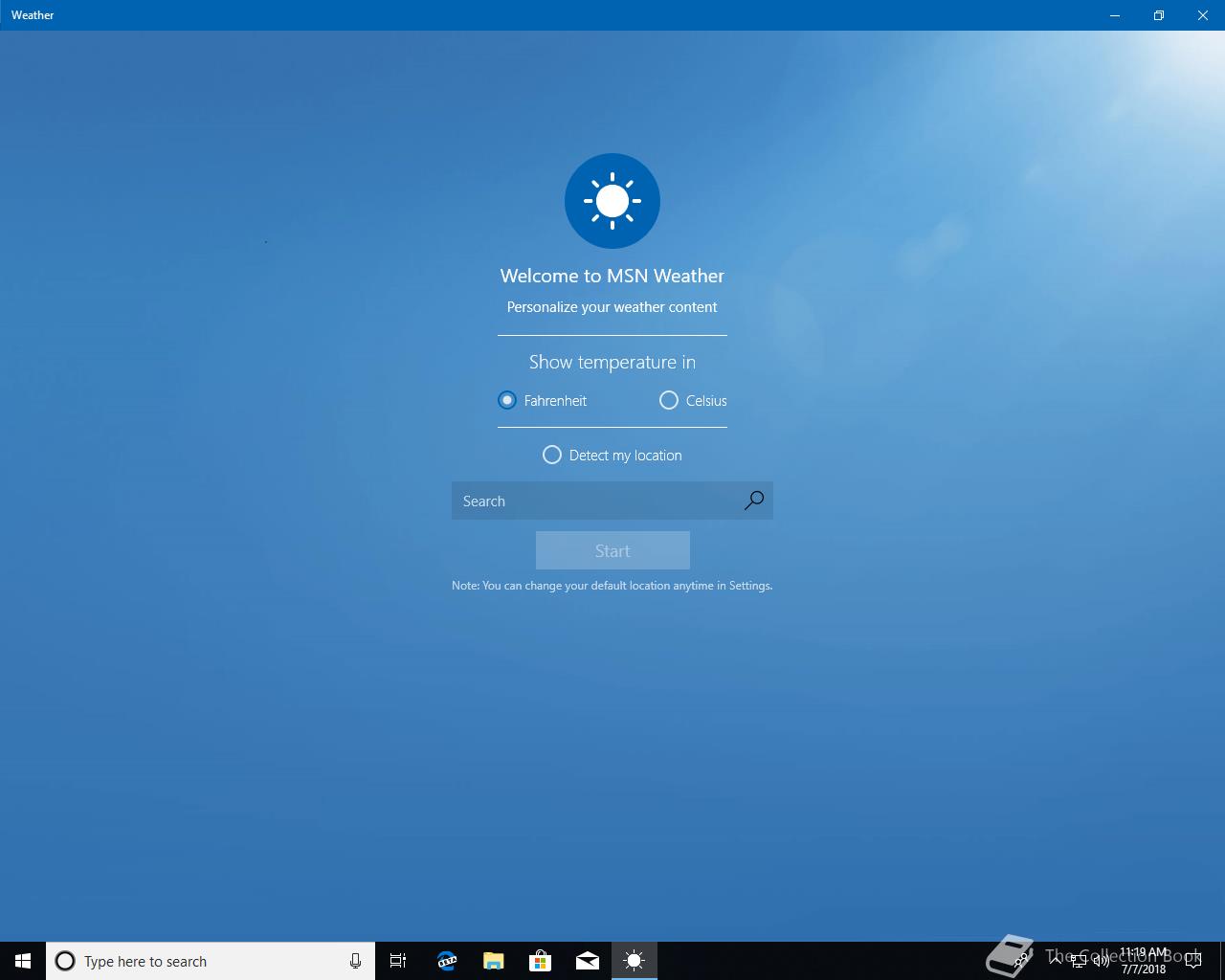The height and width of the screenshot is (980, 1225).
Task: Click the default location Settings note text
Action: [612, 586]
